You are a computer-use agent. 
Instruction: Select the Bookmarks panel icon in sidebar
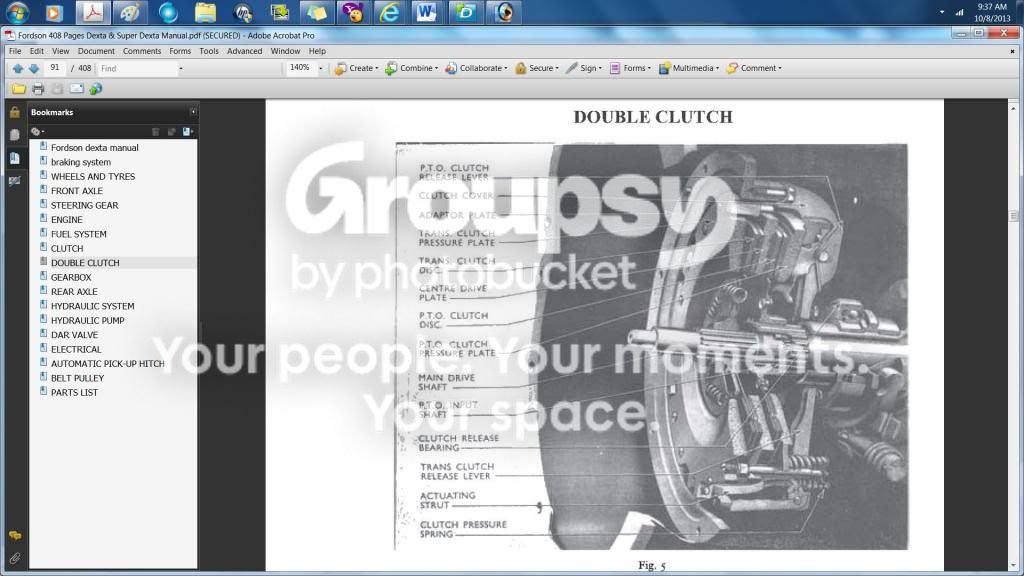[14, 158]
